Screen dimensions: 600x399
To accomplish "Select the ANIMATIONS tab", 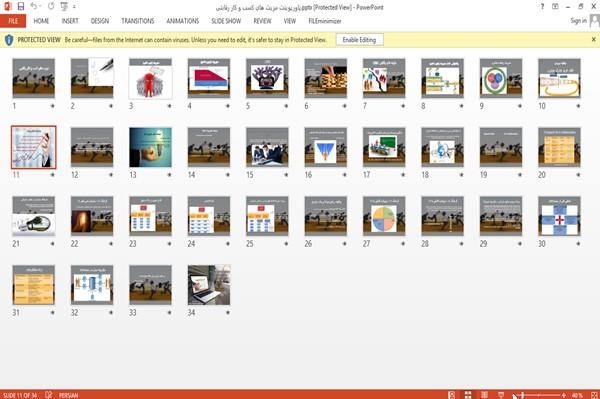I will tap(183, 21).
